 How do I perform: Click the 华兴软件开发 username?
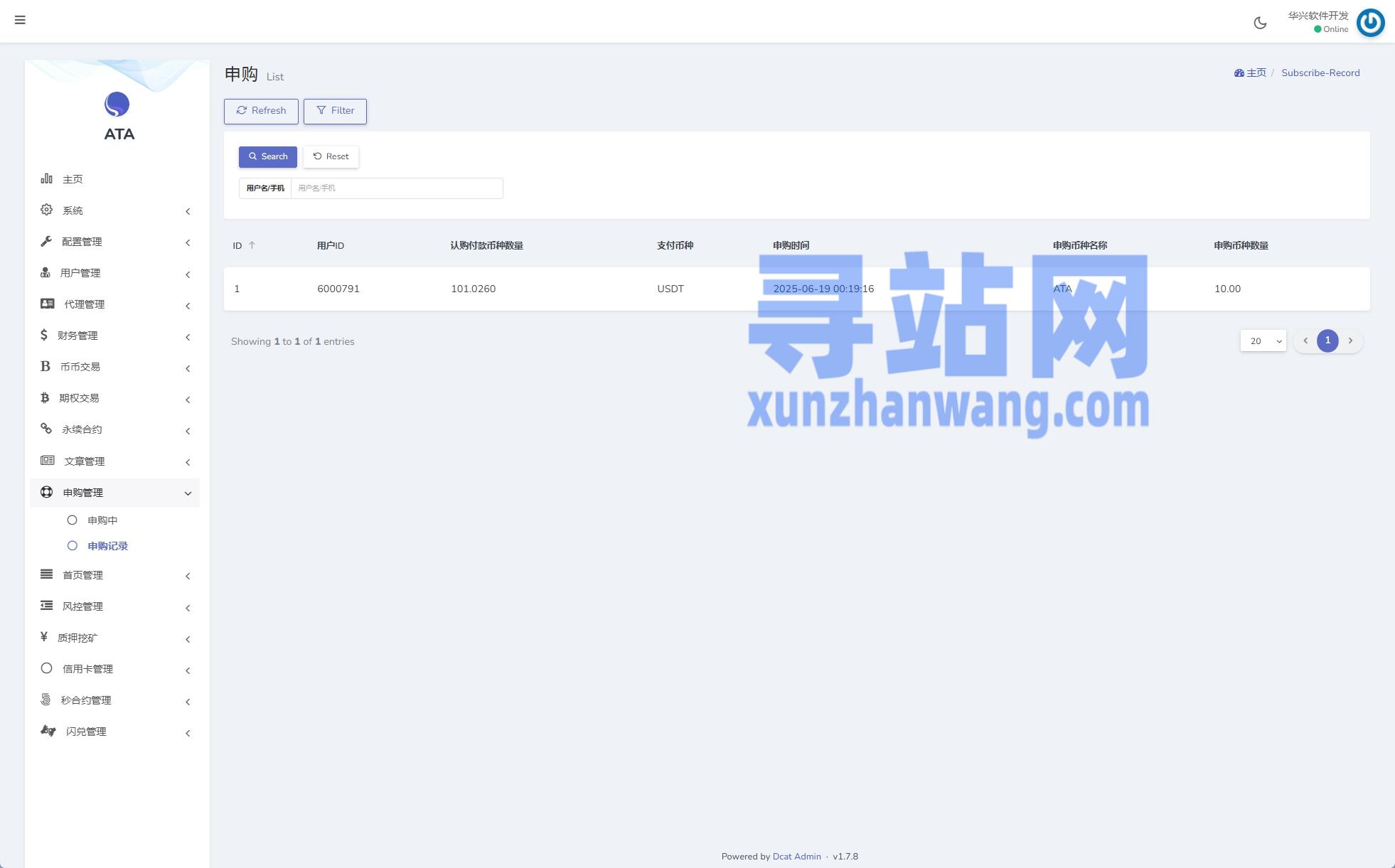(1318, 16)
